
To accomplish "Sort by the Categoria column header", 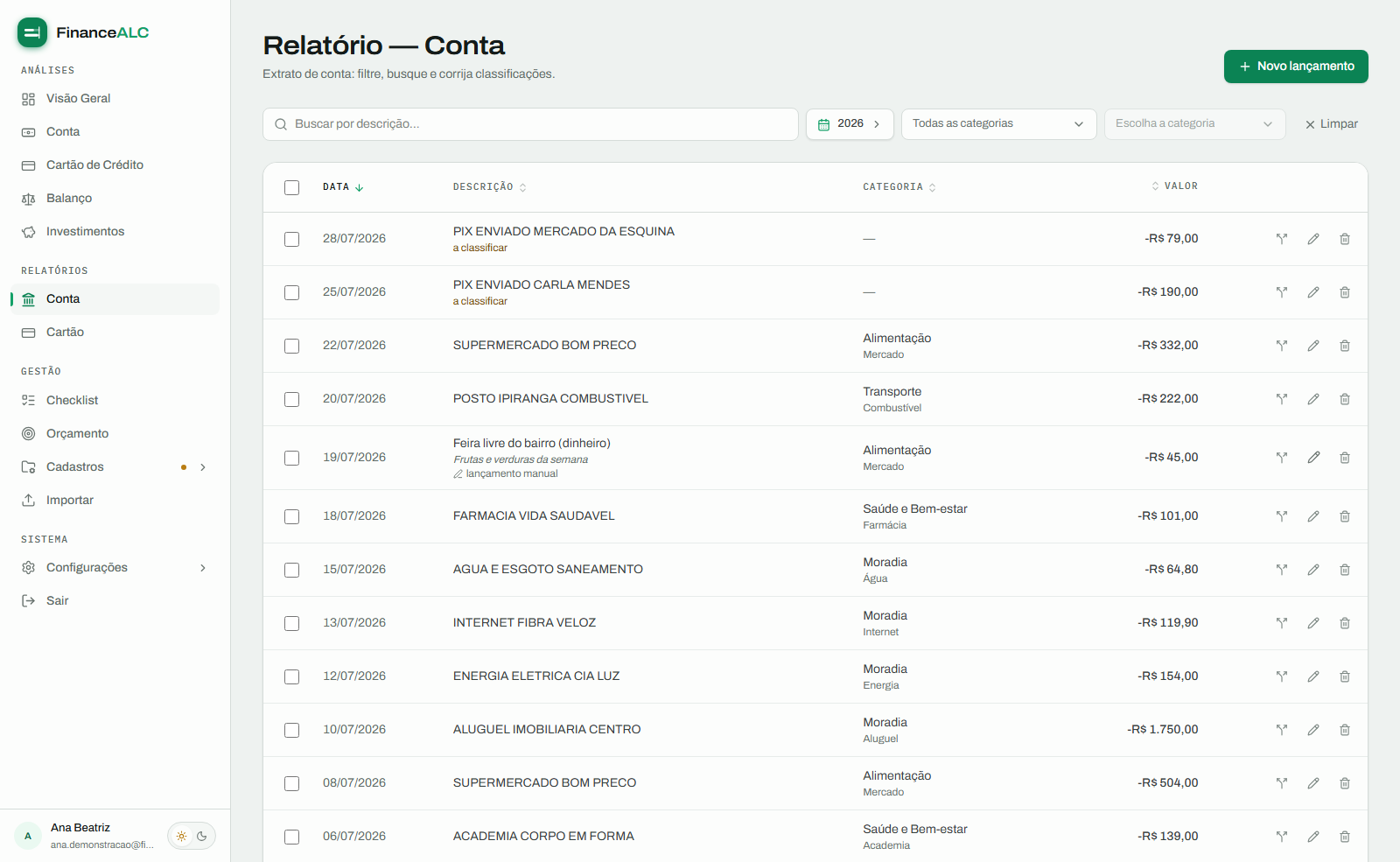I will click(899, 187).
